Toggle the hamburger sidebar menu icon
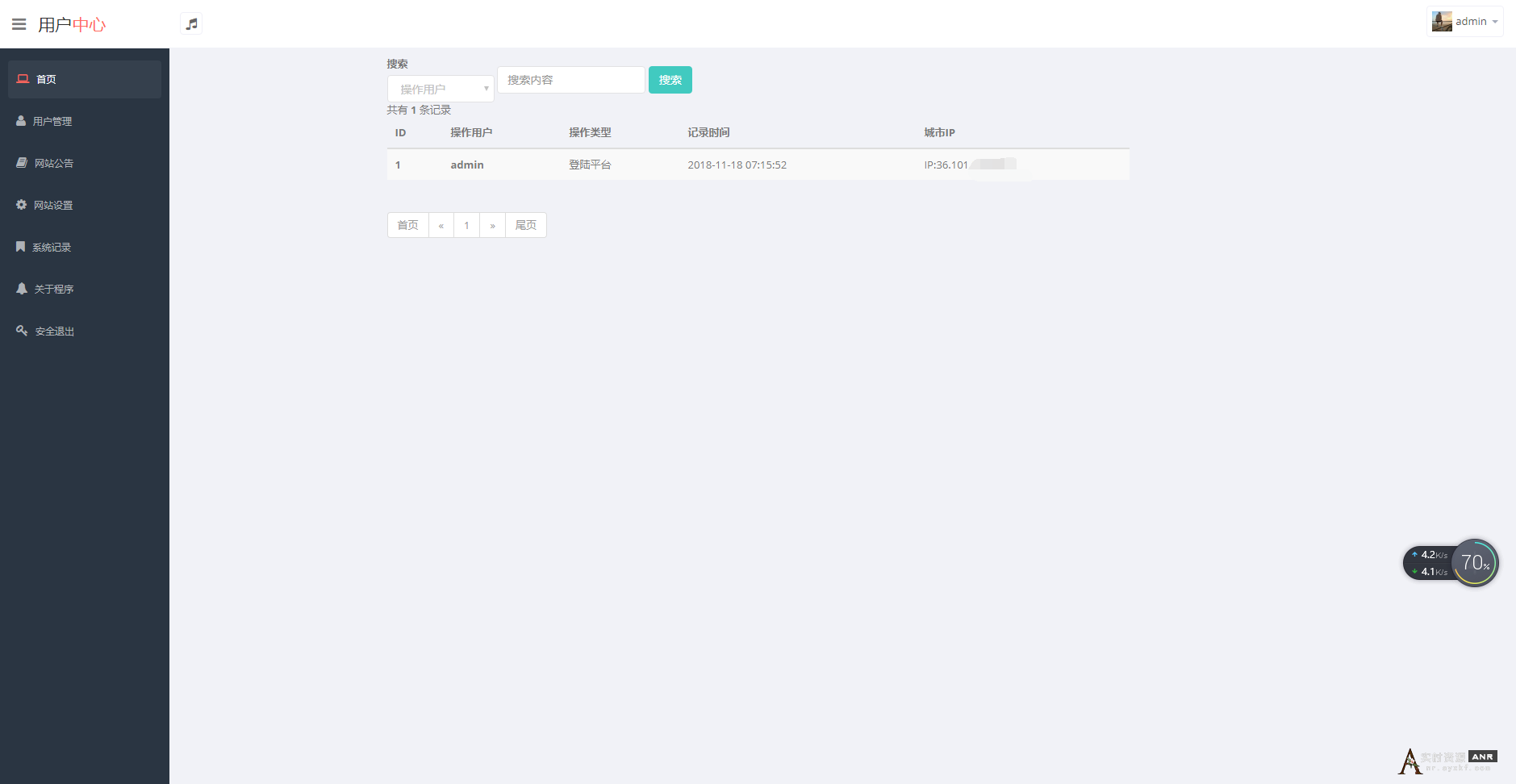The height and width of the screenshot is (784, 1516). [19, 24]
